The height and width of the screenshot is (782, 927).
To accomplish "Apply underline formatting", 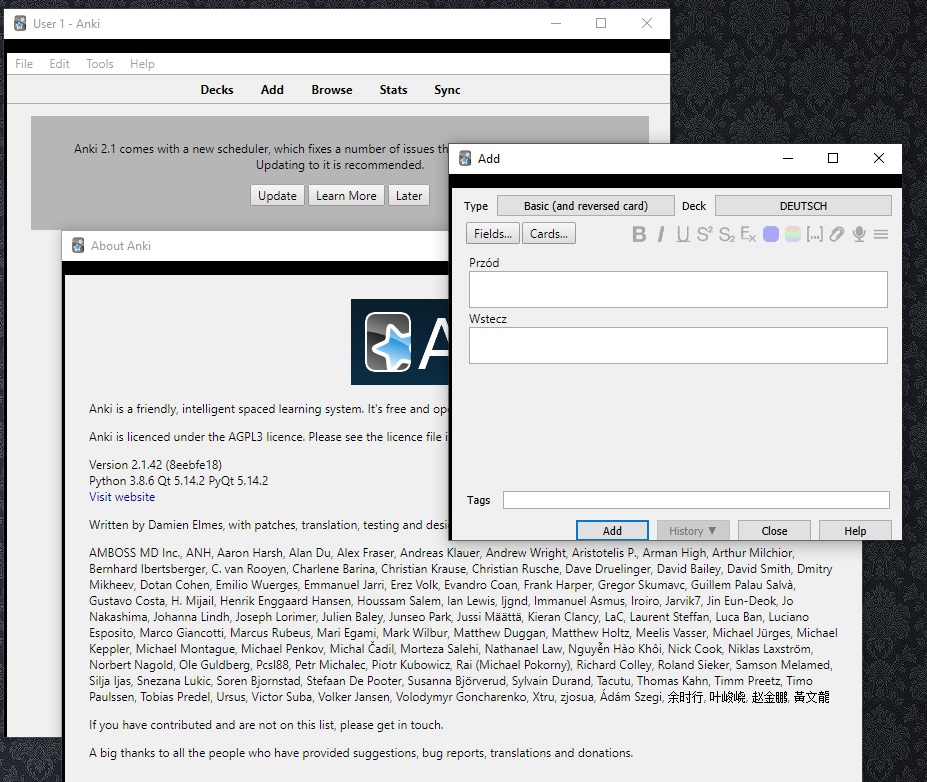I will (x=682, y=234).
